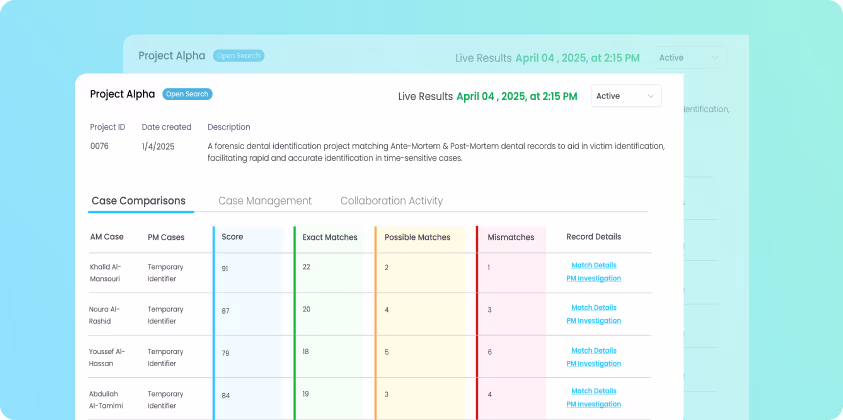The width and height of the screenshot is (843, 420).
Task: Open PM Investigation for Youssef Al-Hassan
Action: [x=594, y=363]
